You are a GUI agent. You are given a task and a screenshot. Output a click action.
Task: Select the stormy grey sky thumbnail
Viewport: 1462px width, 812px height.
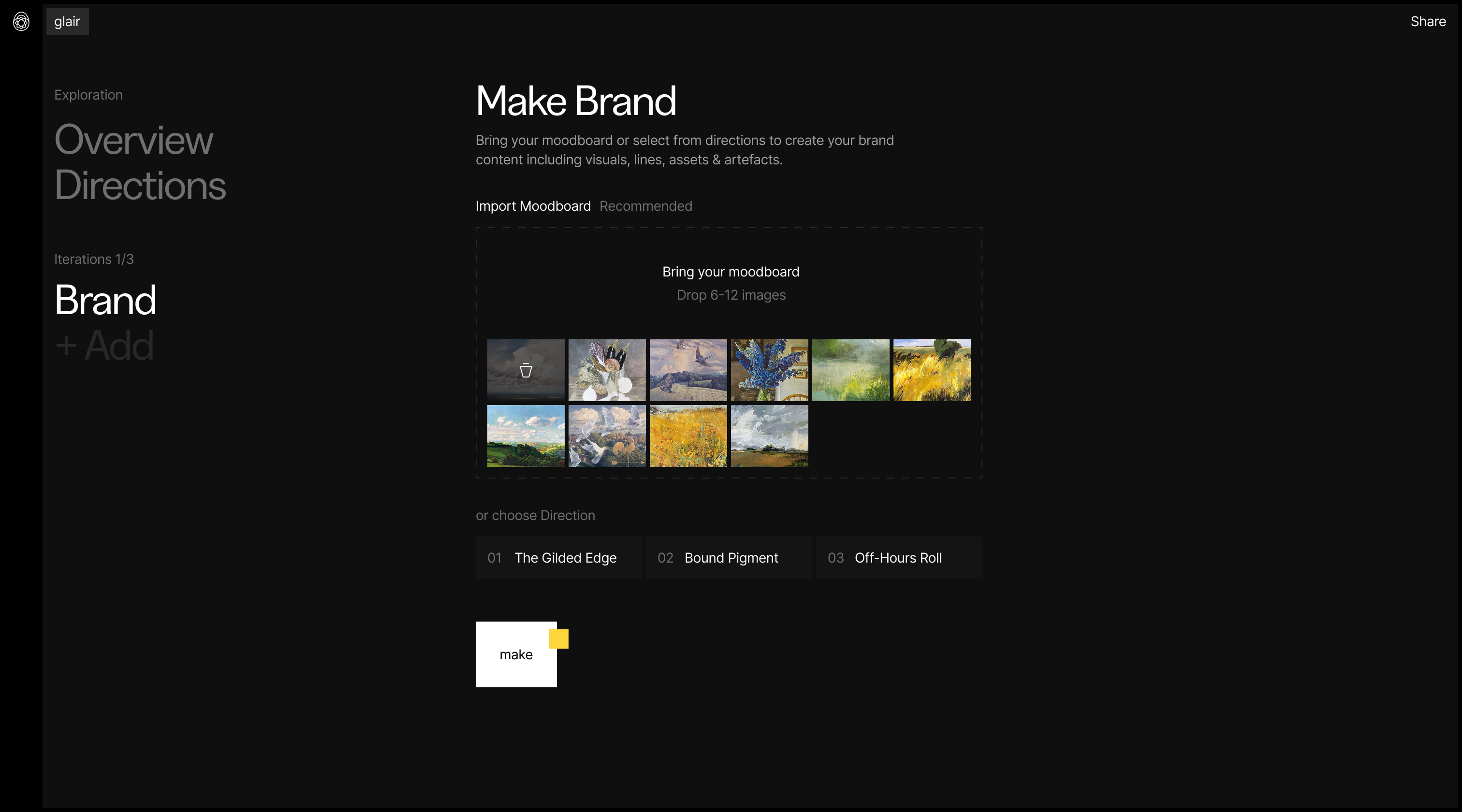769,436
